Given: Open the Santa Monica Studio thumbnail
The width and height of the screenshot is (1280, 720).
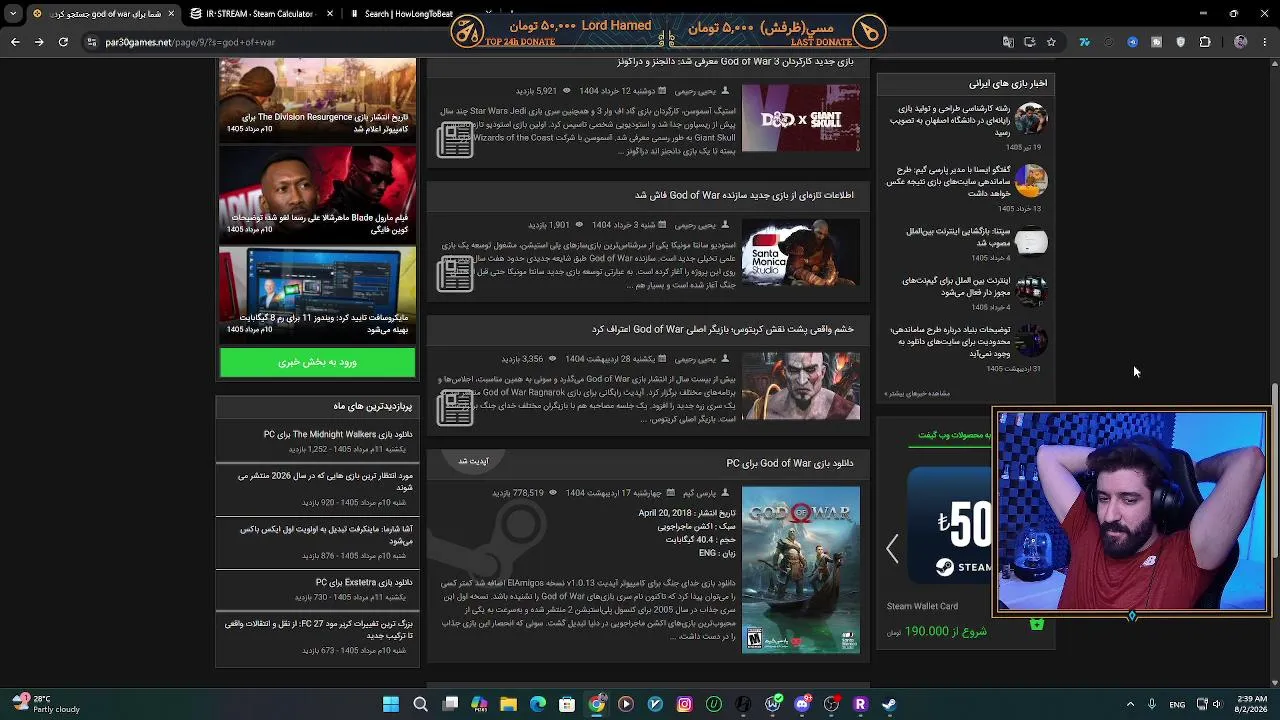Looking at the screenshot, I should [x=801, y=252].
